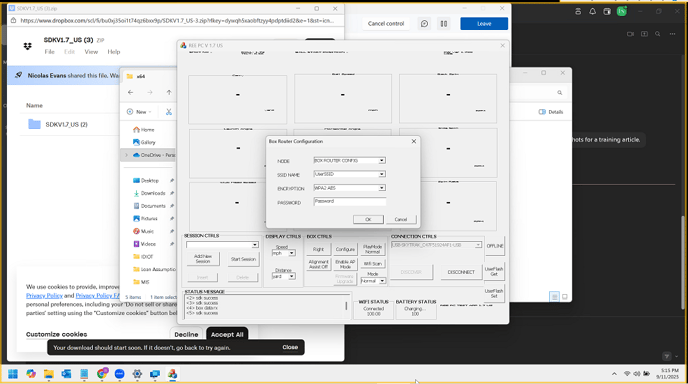Image resolution: width=688 pixels, height=384 pixels.
Task: Open the View menu in Dropbox viewer
Action: tap(91, 52)
